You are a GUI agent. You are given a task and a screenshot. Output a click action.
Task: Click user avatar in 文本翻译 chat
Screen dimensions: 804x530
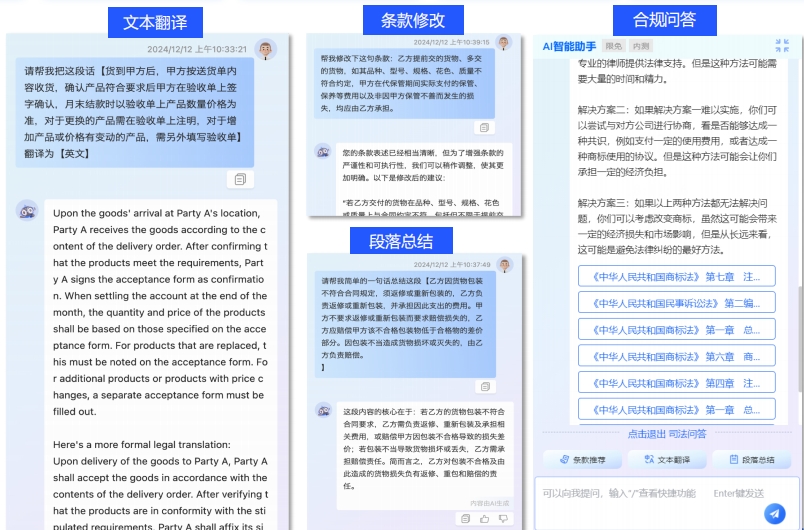266,49
